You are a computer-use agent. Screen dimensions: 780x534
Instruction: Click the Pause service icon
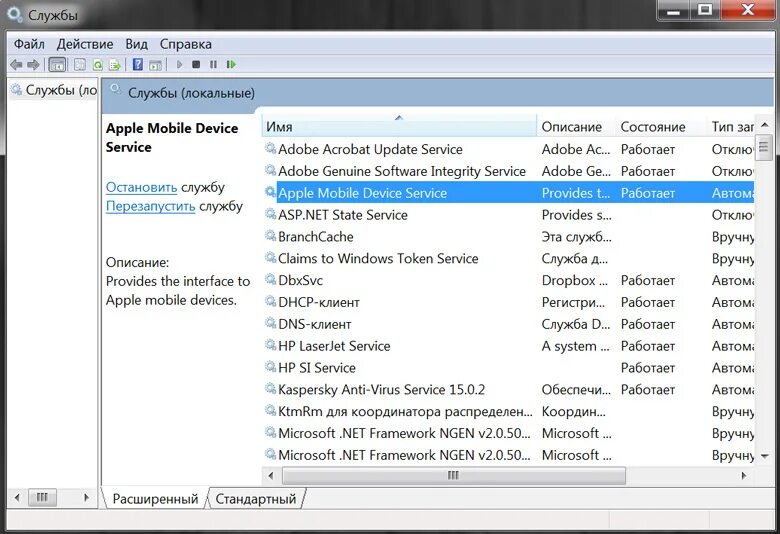(213, 64)
